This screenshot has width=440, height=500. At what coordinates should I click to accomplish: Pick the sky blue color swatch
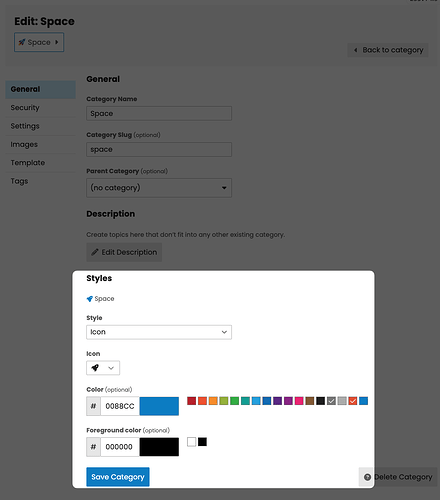point(256,401)
